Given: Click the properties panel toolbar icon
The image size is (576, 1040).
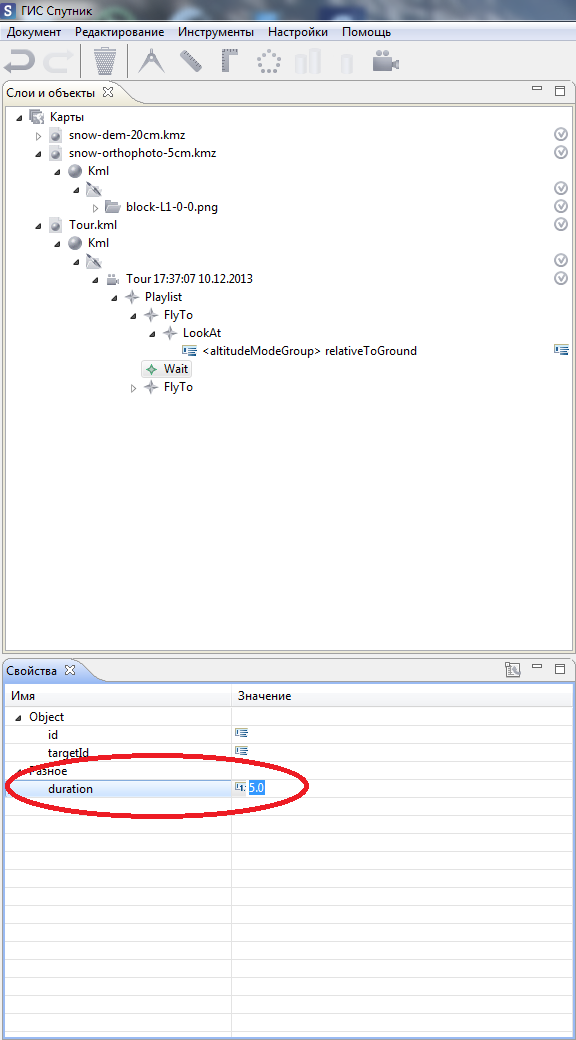Looking at the screenshot, I should coord(512,669).
